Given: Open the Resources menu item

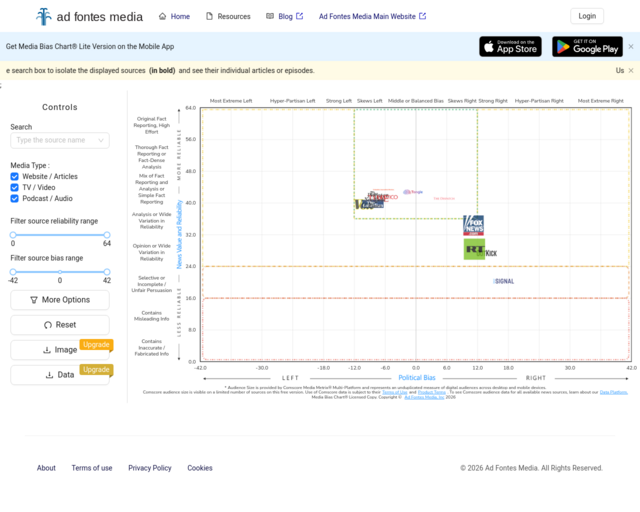Looking at the screenshot, I should pyautogui.click(x=228, y=16).
